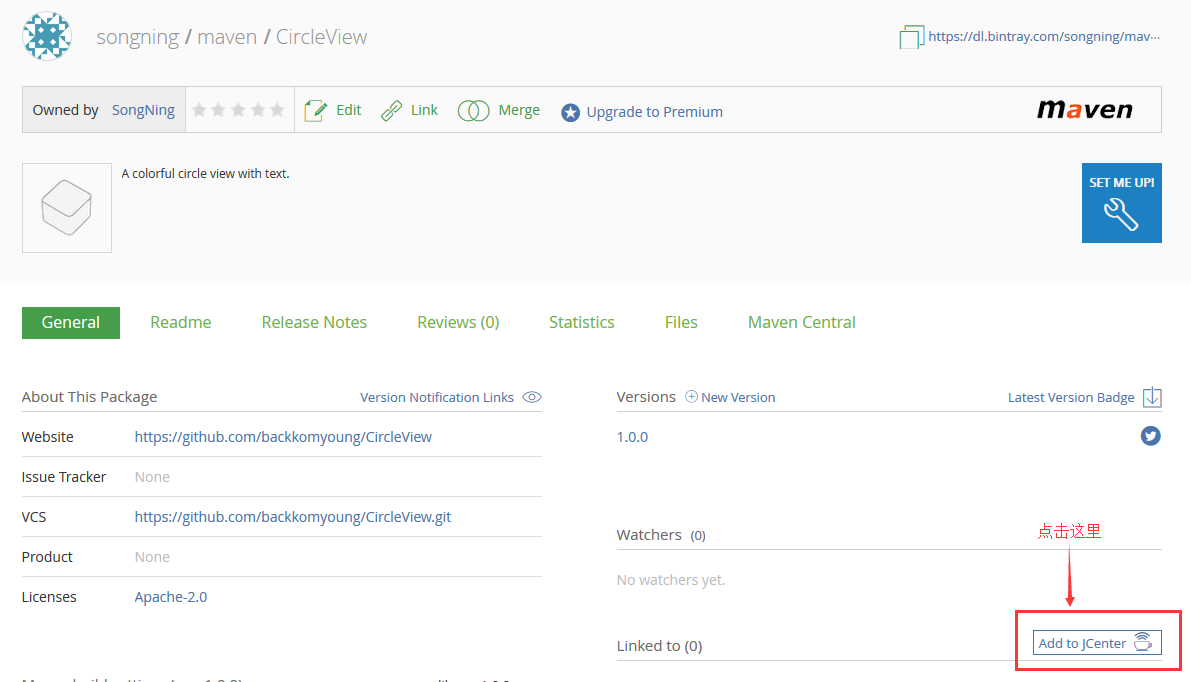1191x682 pixels.
Task: Switch to the Statistics tab
Action: [582, 323]
